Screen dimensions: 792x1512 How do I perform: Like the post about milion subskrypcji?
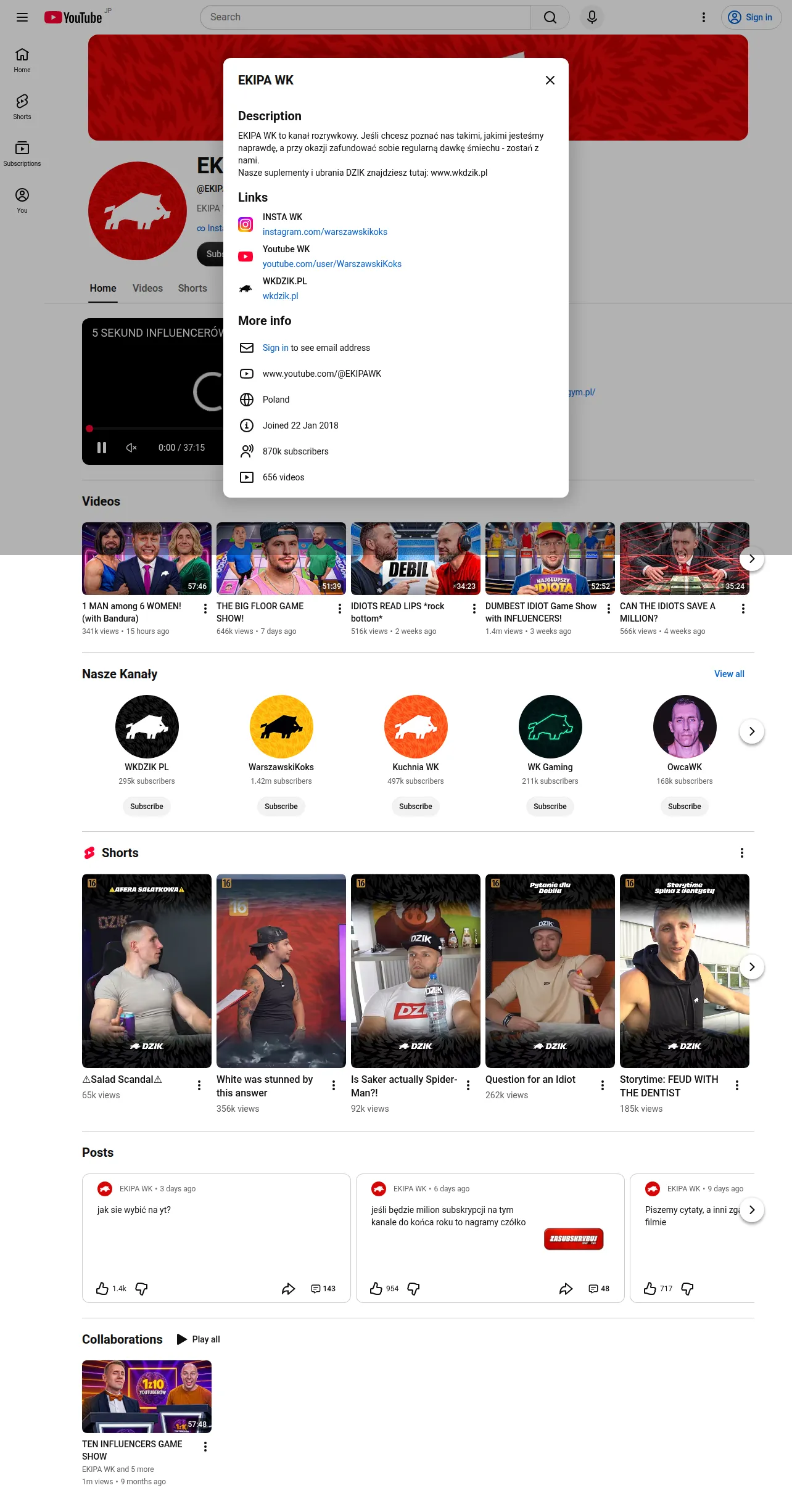tap(376, 1288)
